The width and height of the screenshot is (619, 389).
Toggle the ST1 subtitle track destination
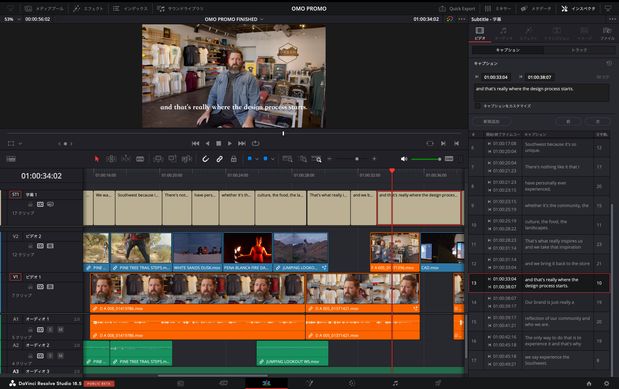click(15, 194)
